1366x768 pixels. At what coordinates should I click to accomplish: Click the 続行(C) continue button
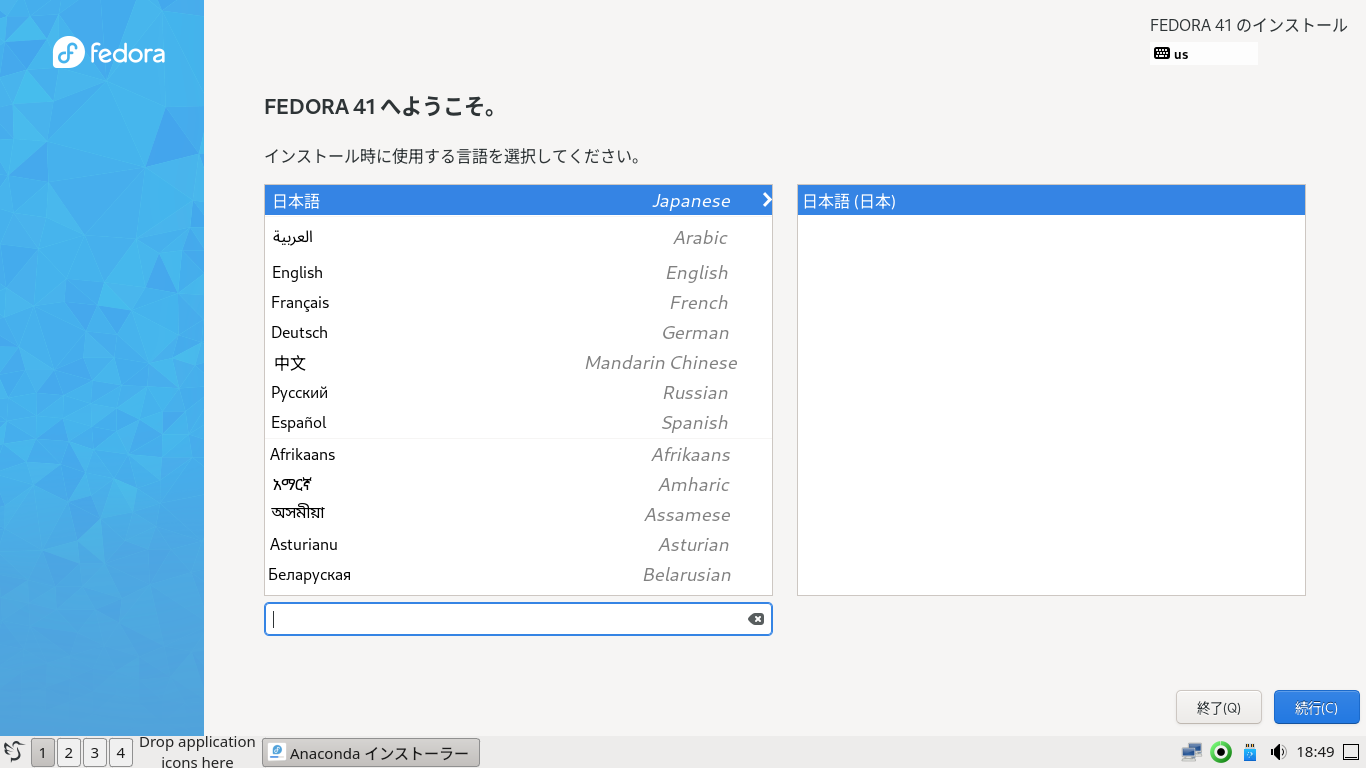coord(1316,707)
